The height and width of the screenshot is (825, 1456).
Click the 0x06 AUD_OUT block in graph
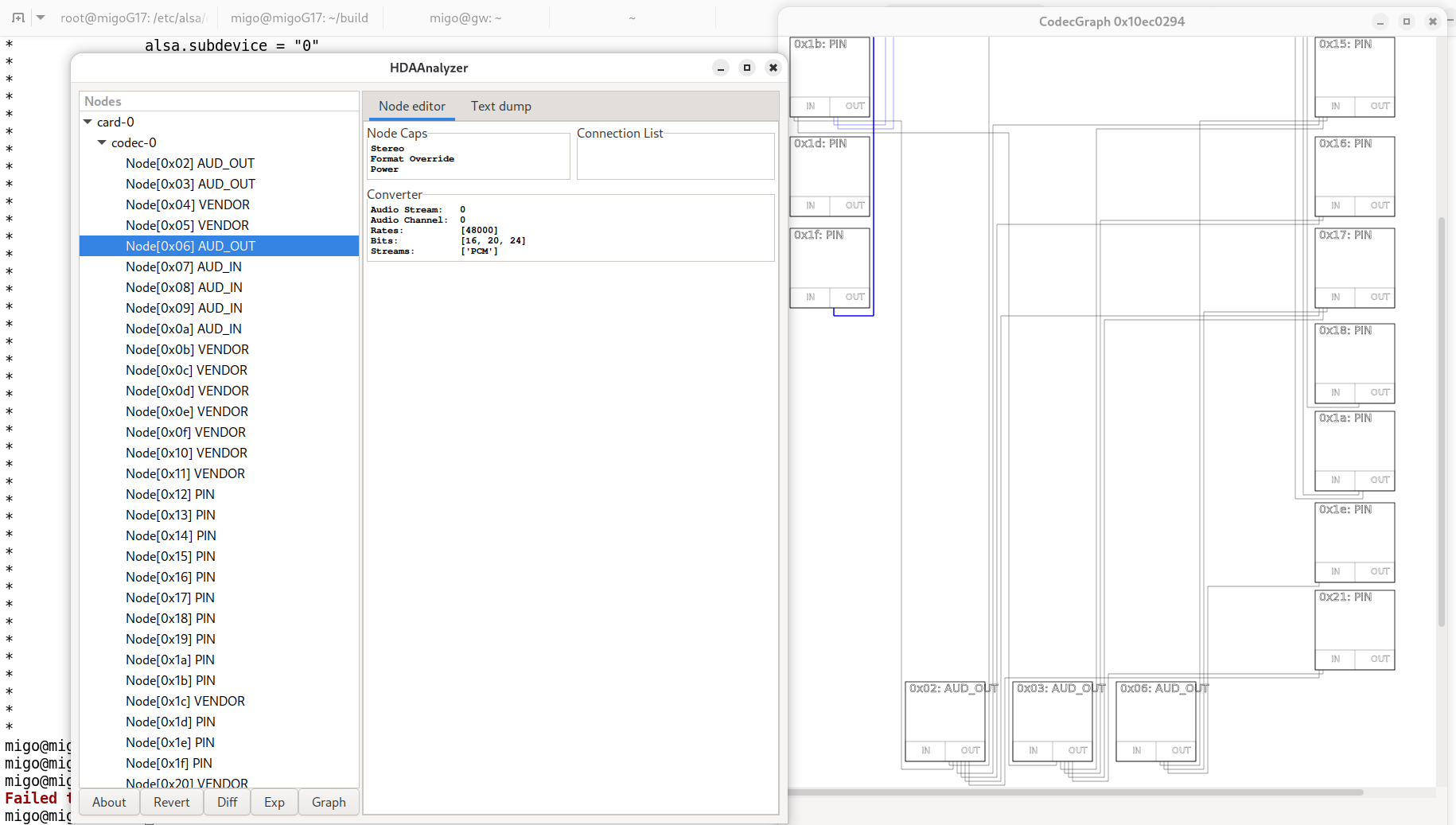[x=1155, y=716]
